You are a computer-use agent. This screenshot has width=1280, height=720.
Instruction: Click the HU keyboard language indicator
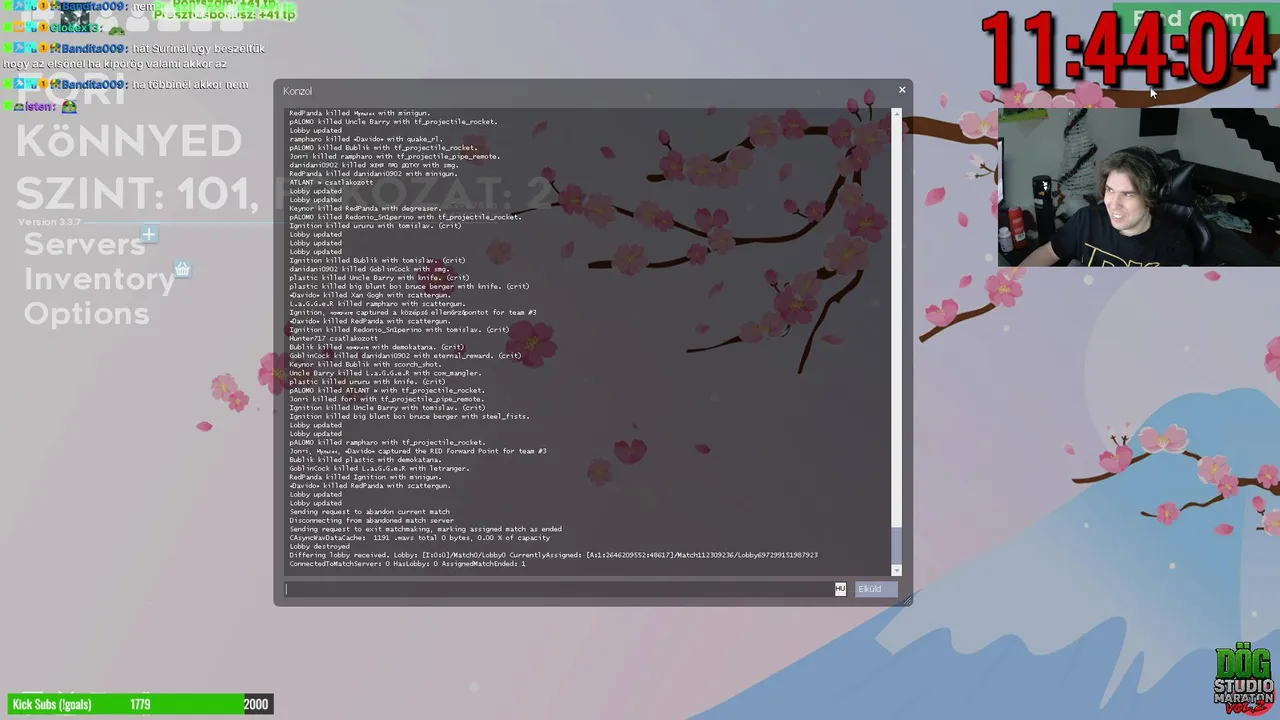(x=840, y=589)
